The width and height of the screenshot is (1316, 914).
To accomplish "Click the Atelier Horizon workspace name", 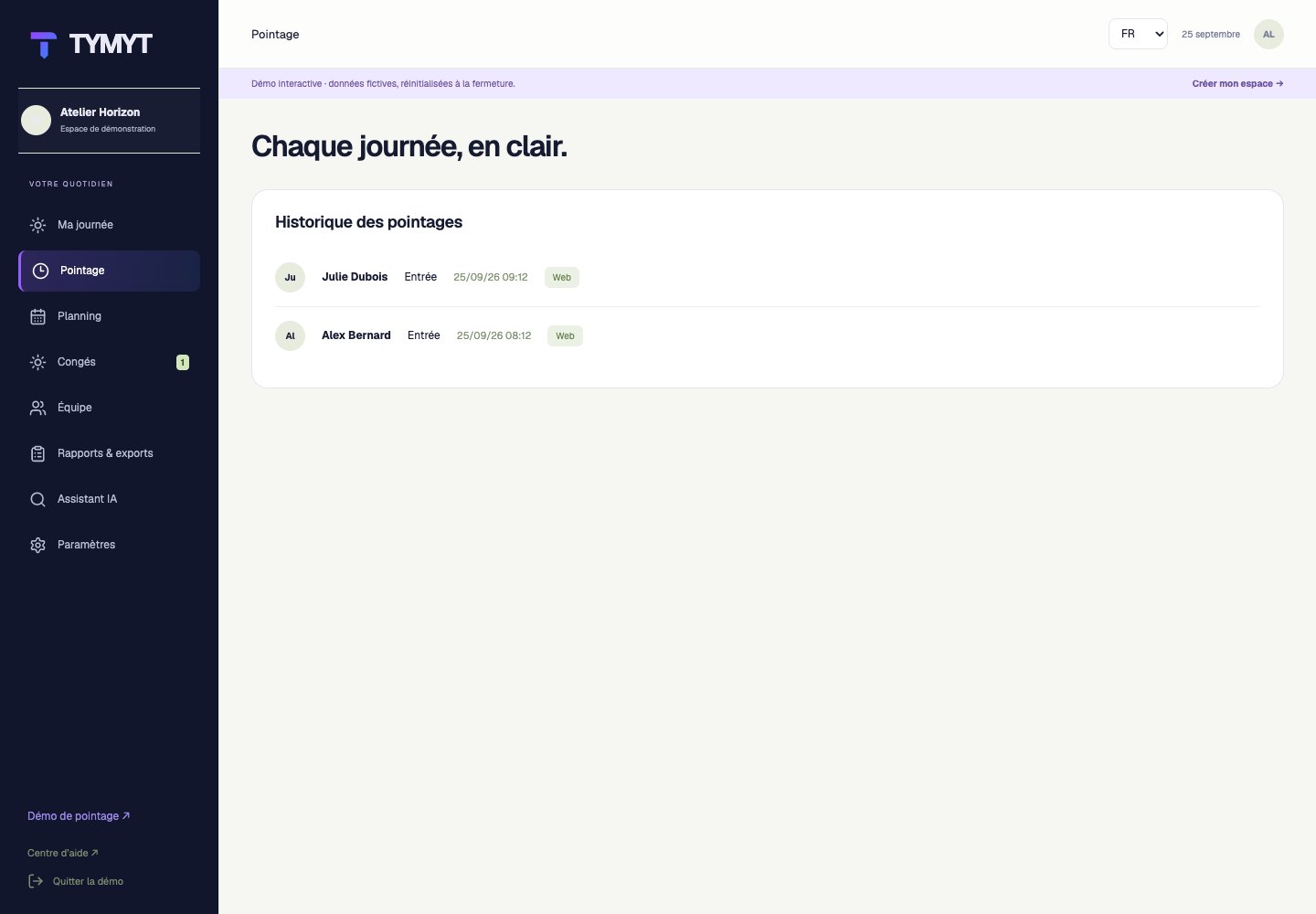I will pyautogui.click(x=101, y=112).
